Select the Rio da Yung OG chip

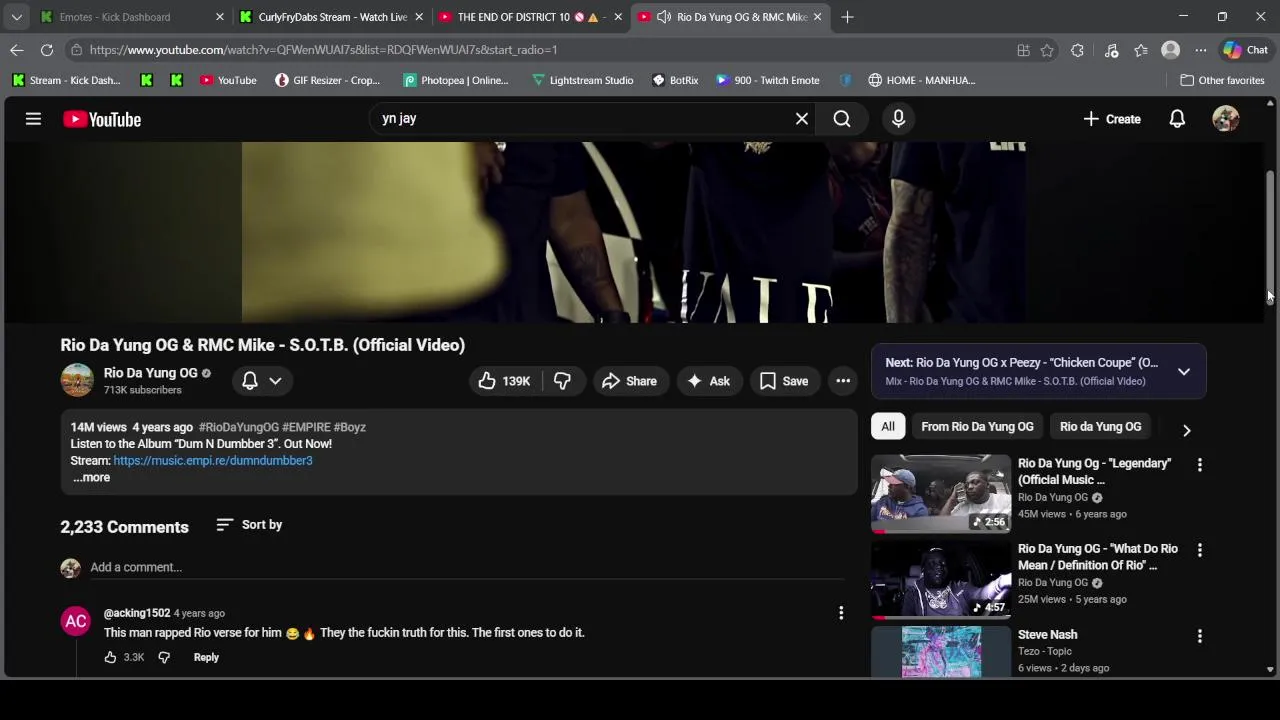(1100, 427)
